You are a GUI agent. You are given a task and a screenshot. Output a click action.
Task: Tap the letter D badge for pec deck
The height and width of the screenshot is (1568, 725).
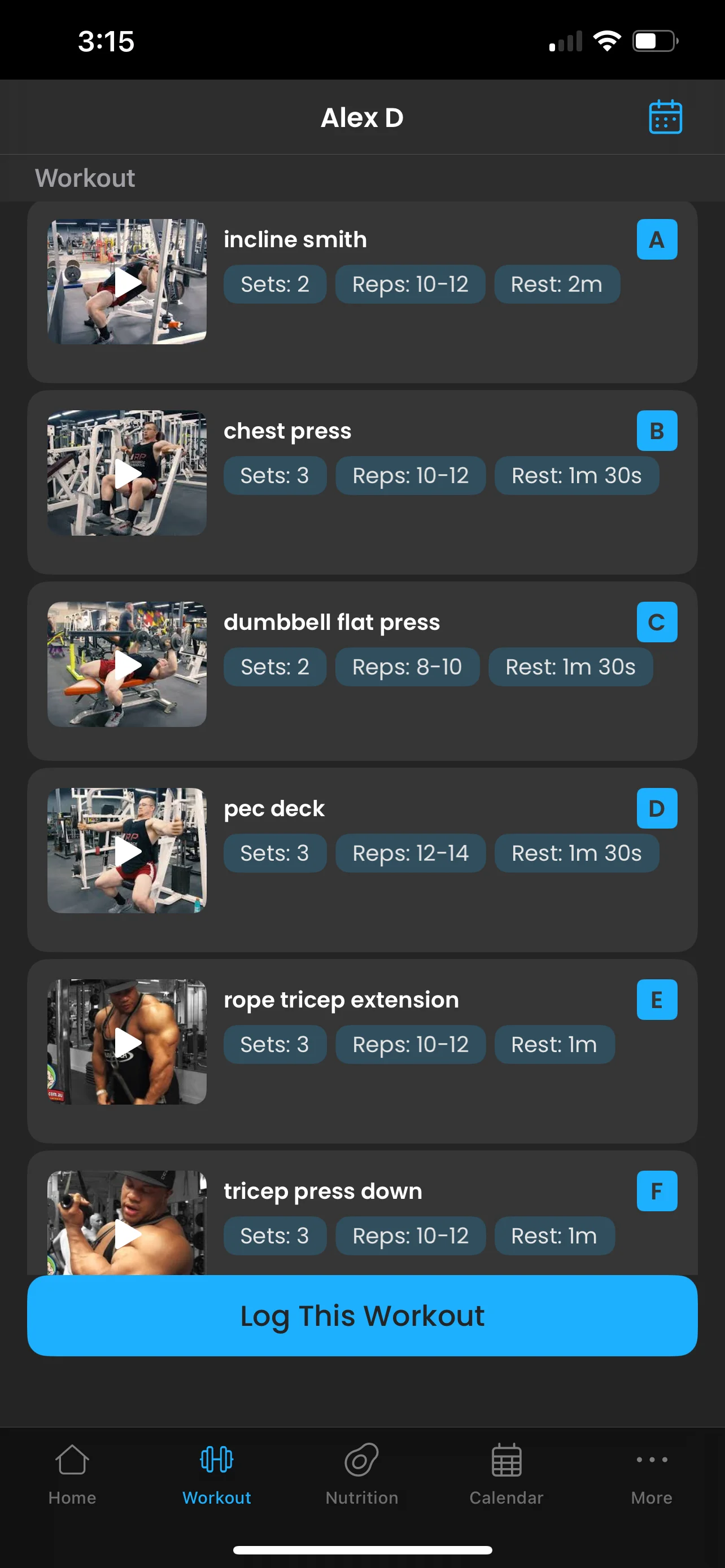[x=656, y=808]
